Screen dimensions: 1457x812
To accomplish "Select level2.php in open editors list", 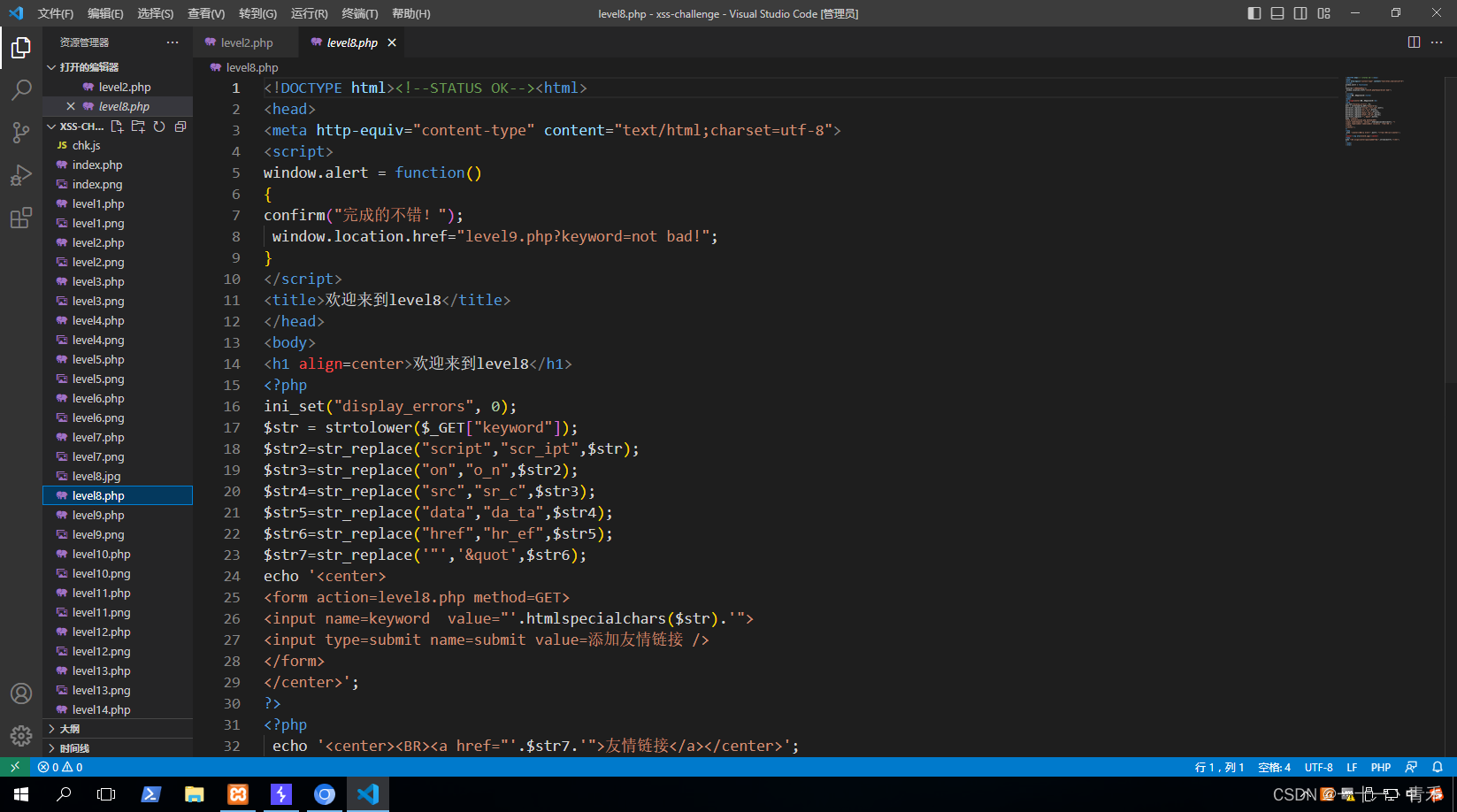I will 118,87.
